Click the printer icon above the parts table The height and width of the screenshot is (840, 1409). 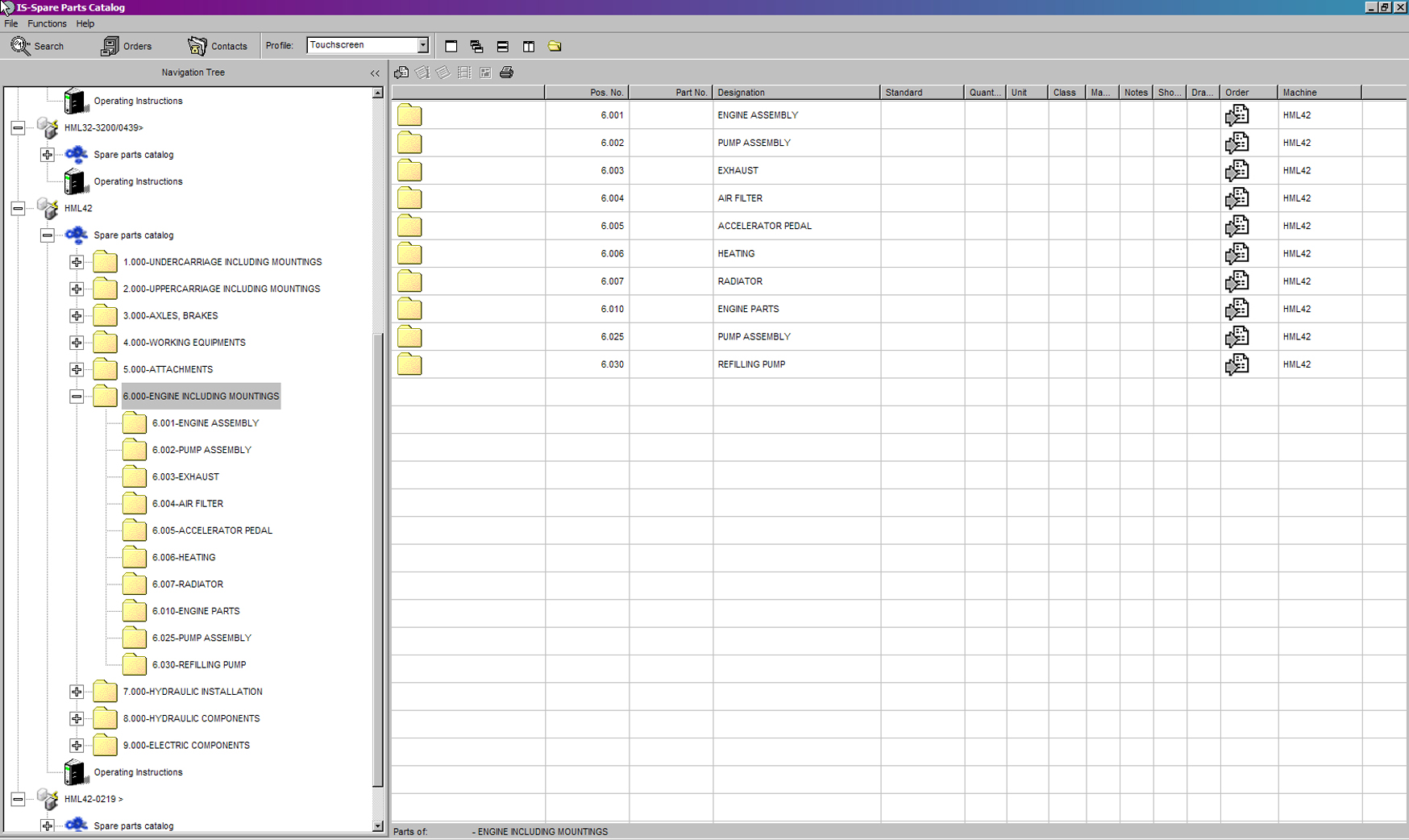[x=506, y=73]
